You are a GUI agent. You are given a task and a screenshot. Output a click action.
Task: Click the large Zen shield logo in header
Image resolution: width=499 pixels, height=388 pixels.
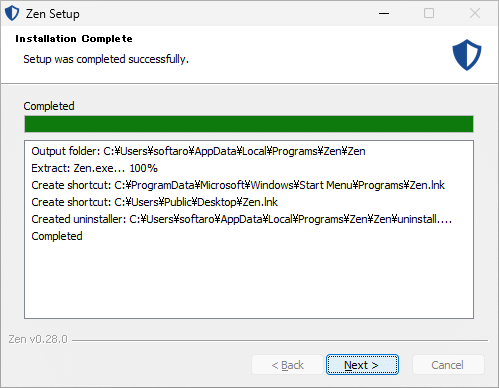(x=467, y=55)
